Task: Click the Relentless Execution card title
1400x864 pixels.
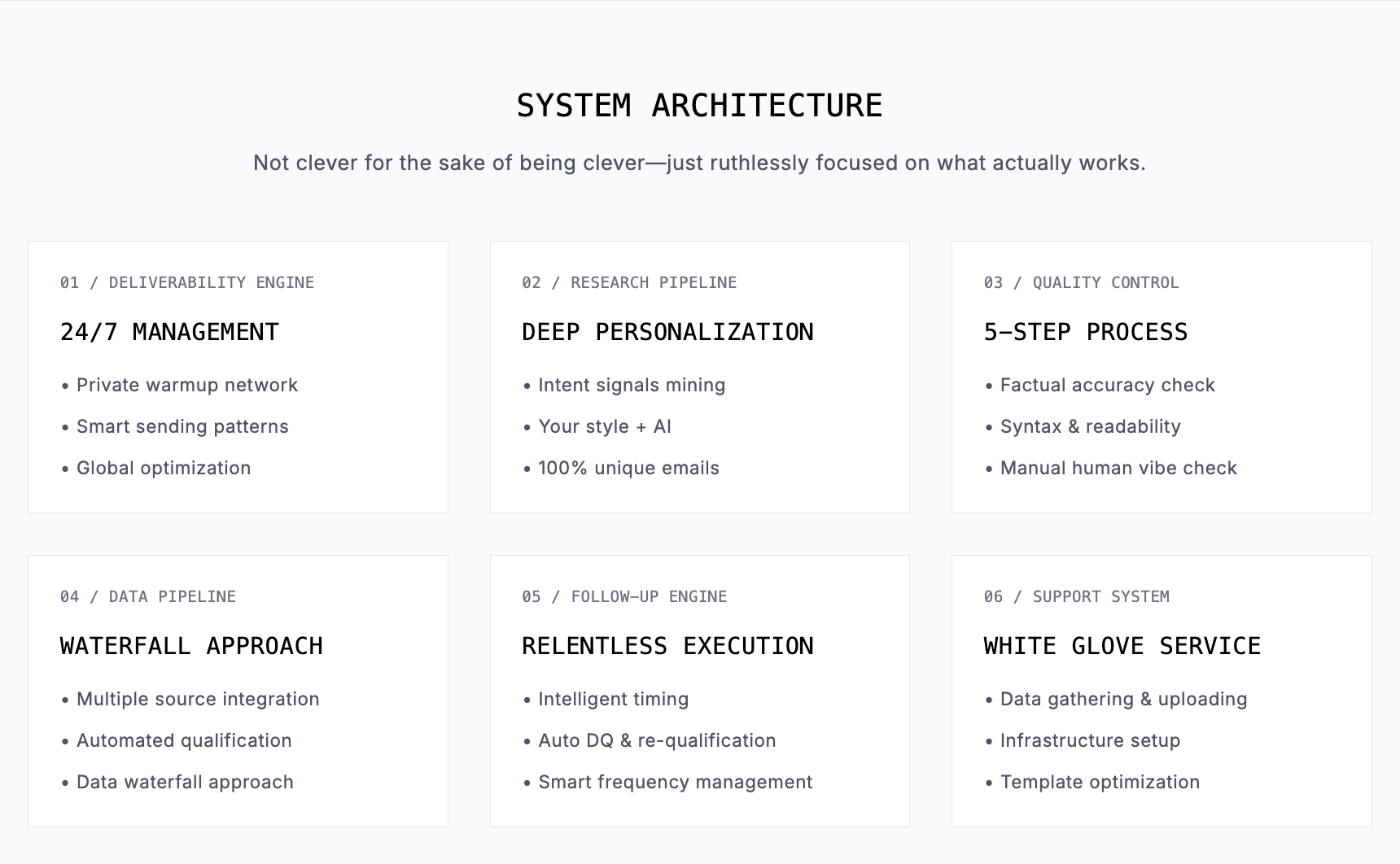Action: coord(667,646)
